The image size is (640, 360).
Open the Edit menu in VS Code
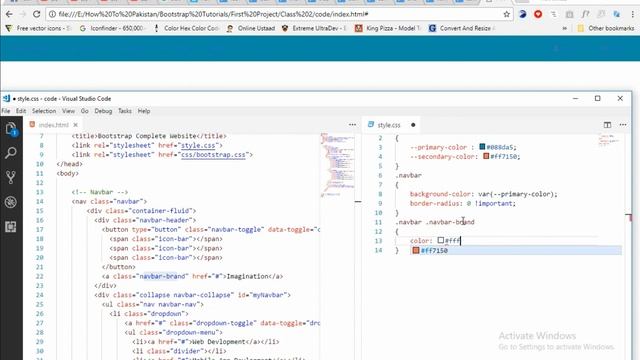click(21, 111)
